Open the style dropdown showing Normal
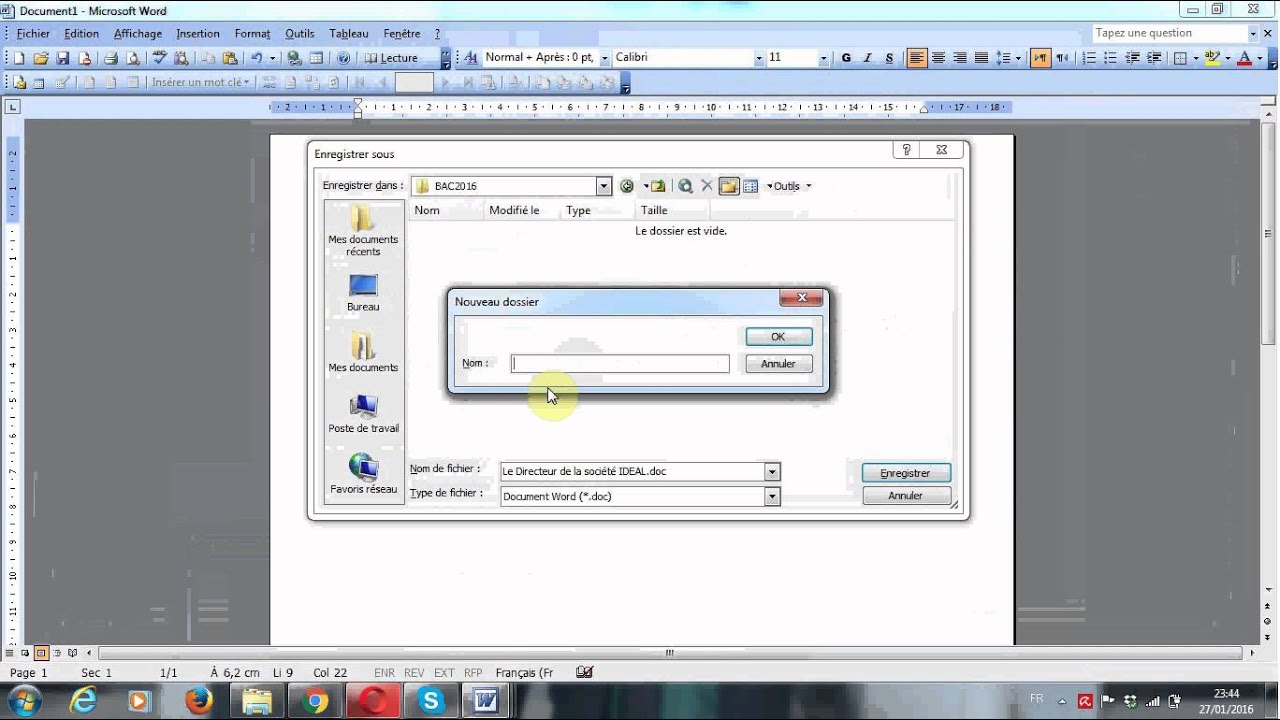 pos(604,58)
